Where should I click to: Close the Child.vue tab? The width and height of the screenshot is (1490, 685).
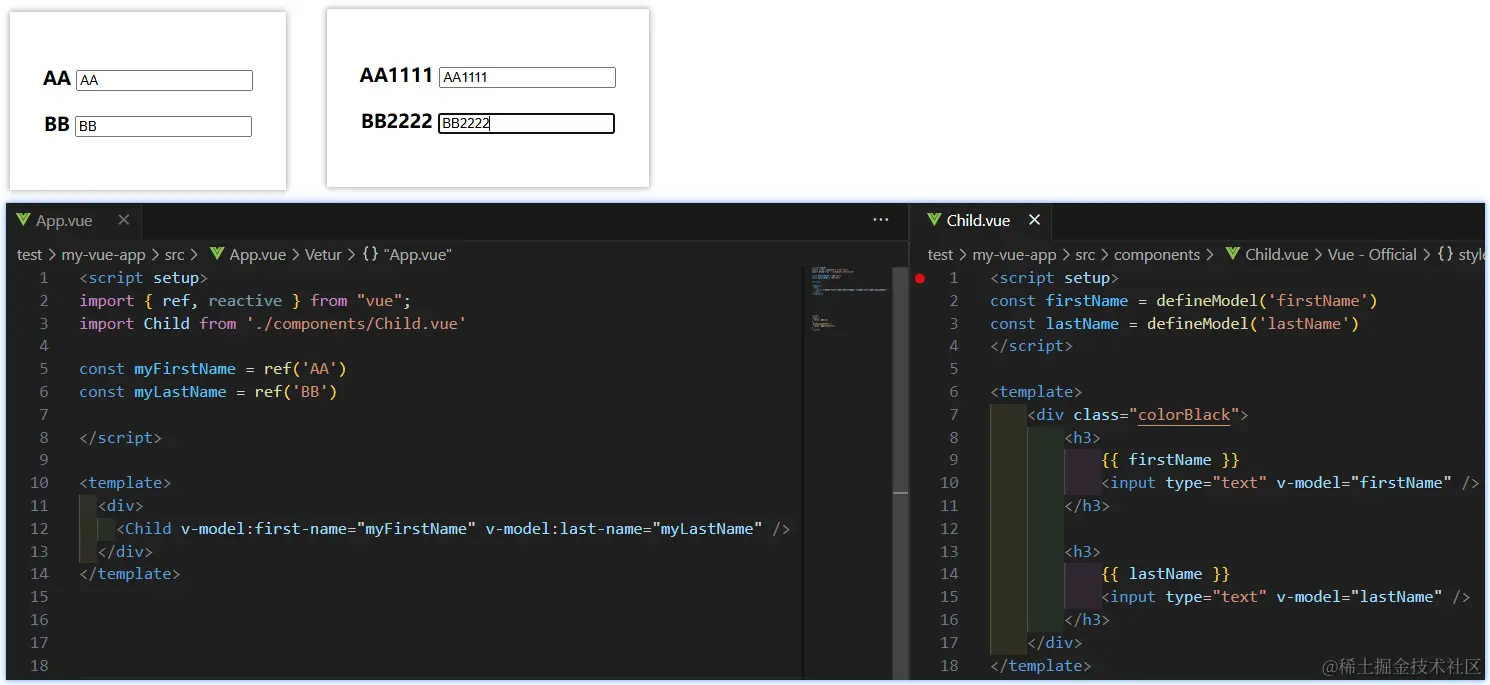coord(1034,220)
